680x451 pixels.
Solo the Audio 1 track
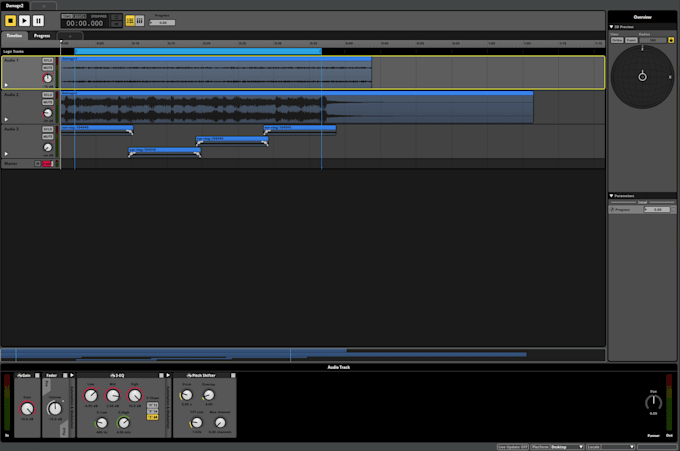coord(48,60)
